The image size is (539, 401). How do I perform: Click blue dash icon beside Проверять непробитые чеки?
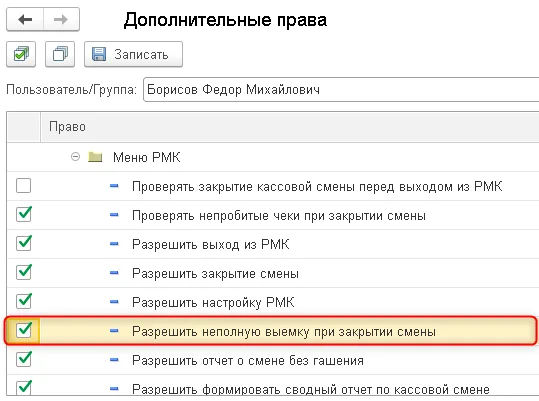114,215
